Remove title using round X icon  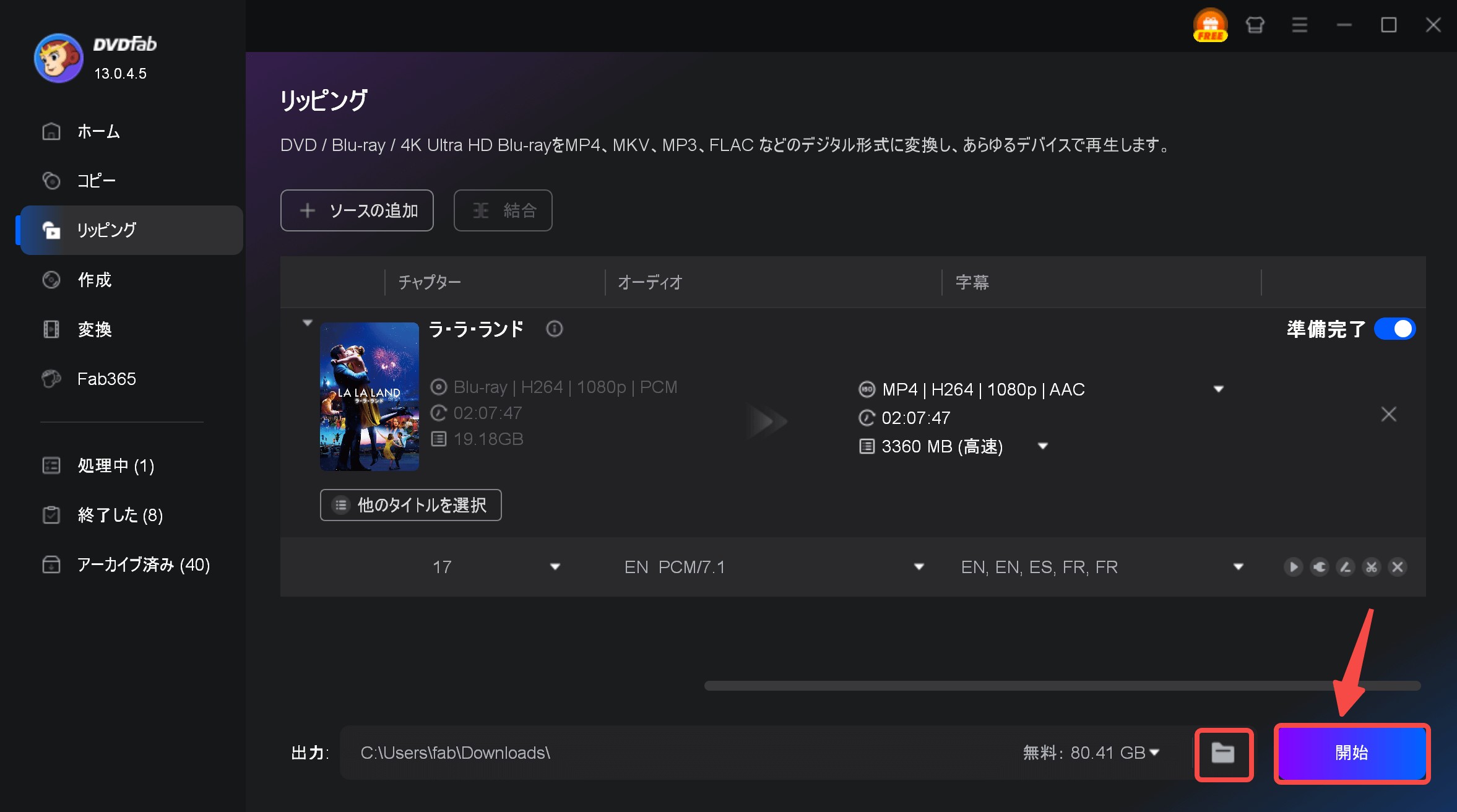click(1398, 567)
